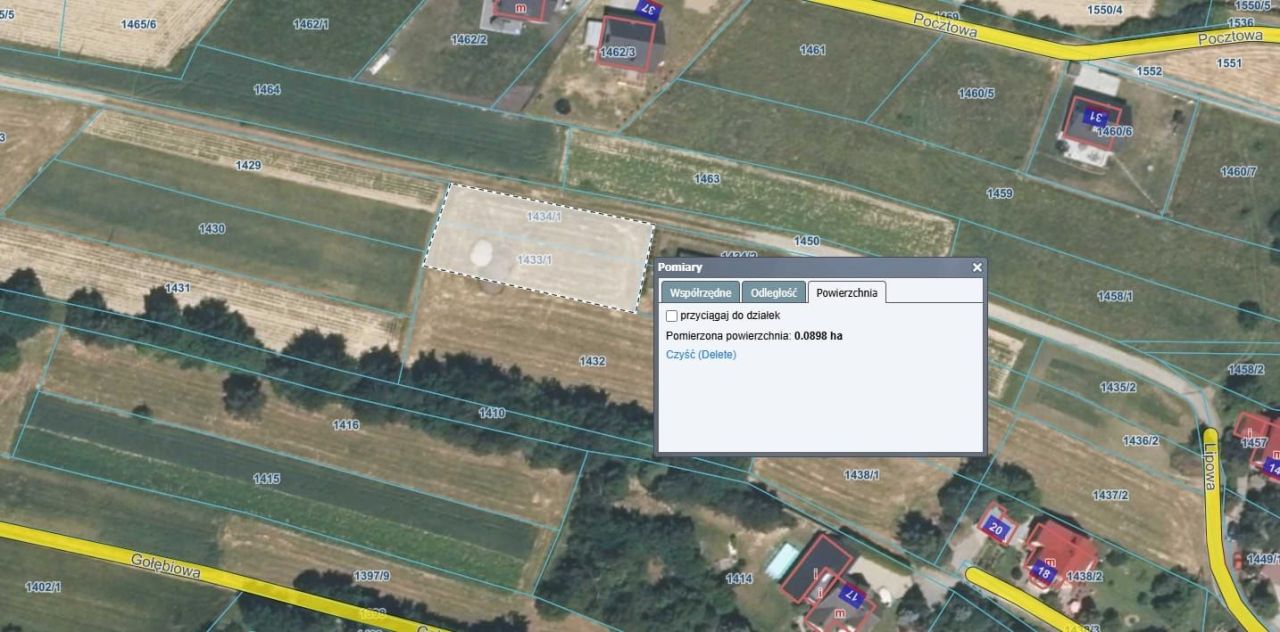Click the Czyść (Delete) link

(701, 355)
